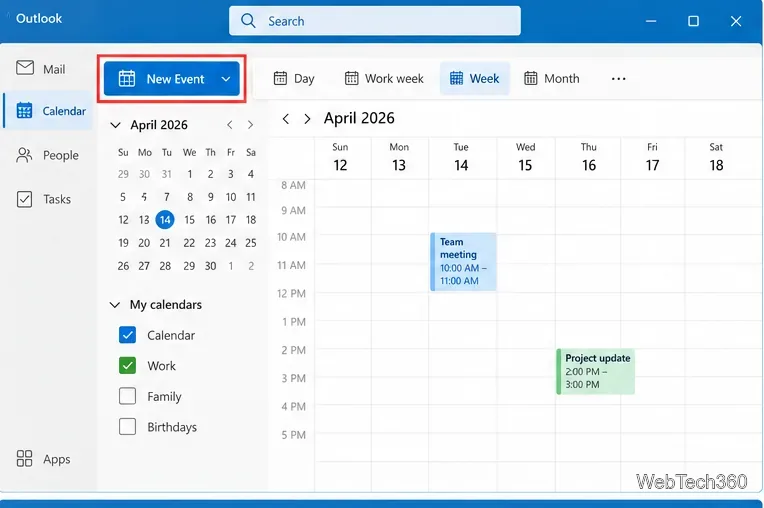The width and height of the screenshot is (764, 508).
Task: Collapse the My calendars section
Action: pyautogui.click(x=115, y=305)
